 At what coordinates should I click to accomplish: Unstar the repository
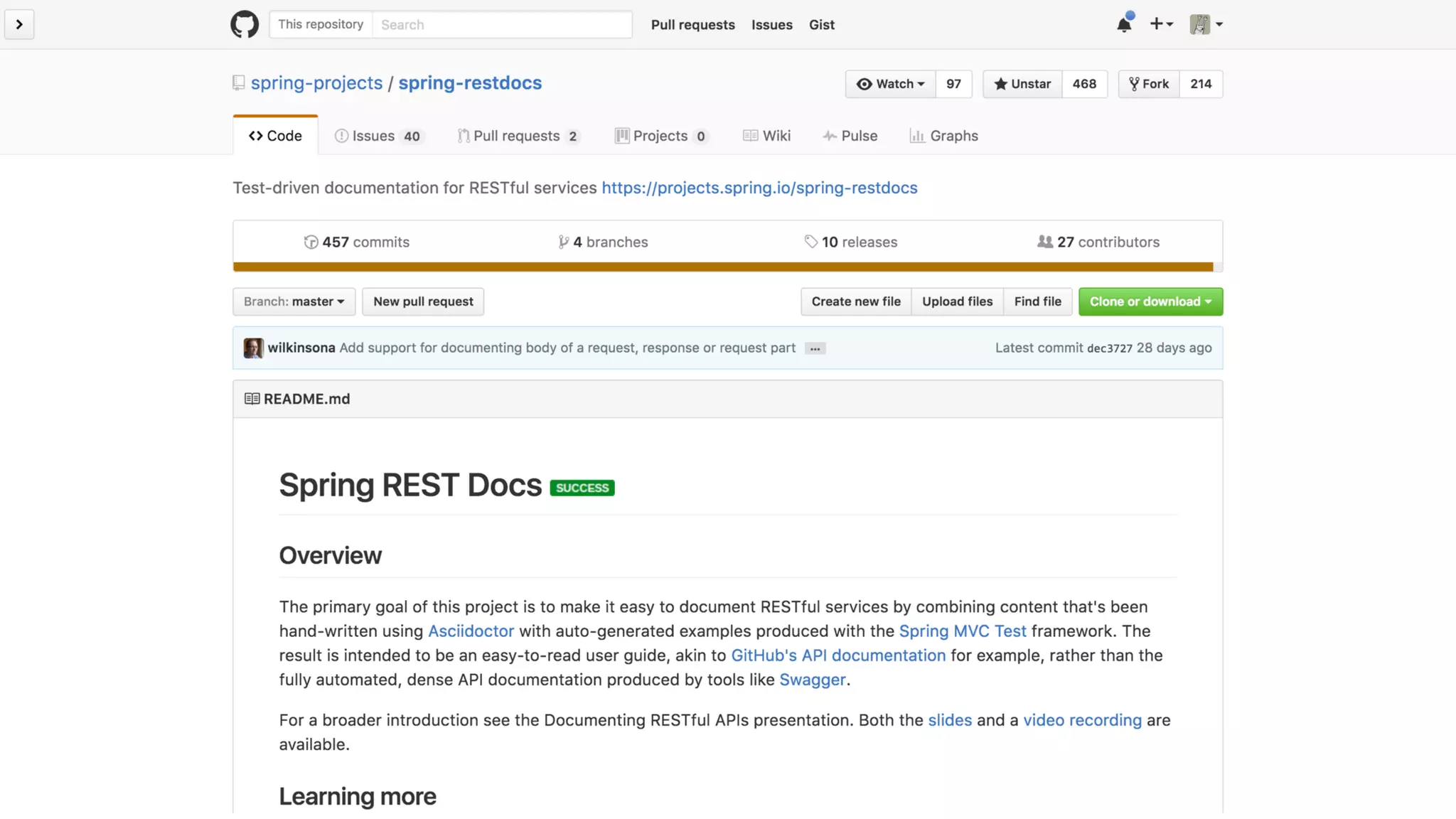[1022, 84]
